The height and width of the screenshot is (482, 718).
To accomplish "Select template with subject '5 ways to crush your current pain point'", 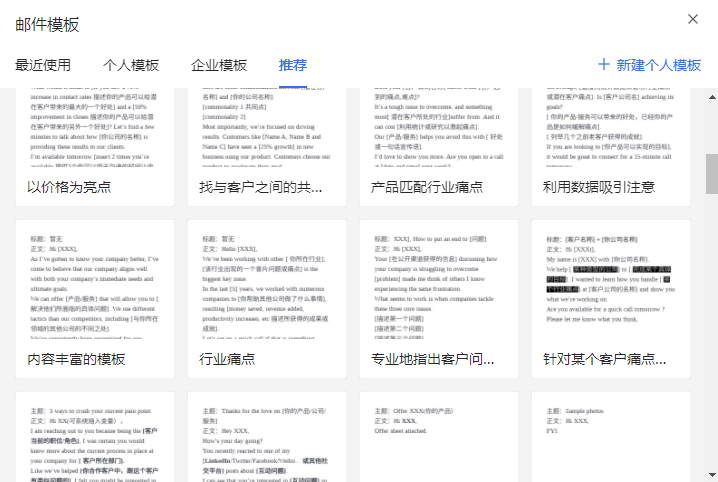I will coord(95,437).
